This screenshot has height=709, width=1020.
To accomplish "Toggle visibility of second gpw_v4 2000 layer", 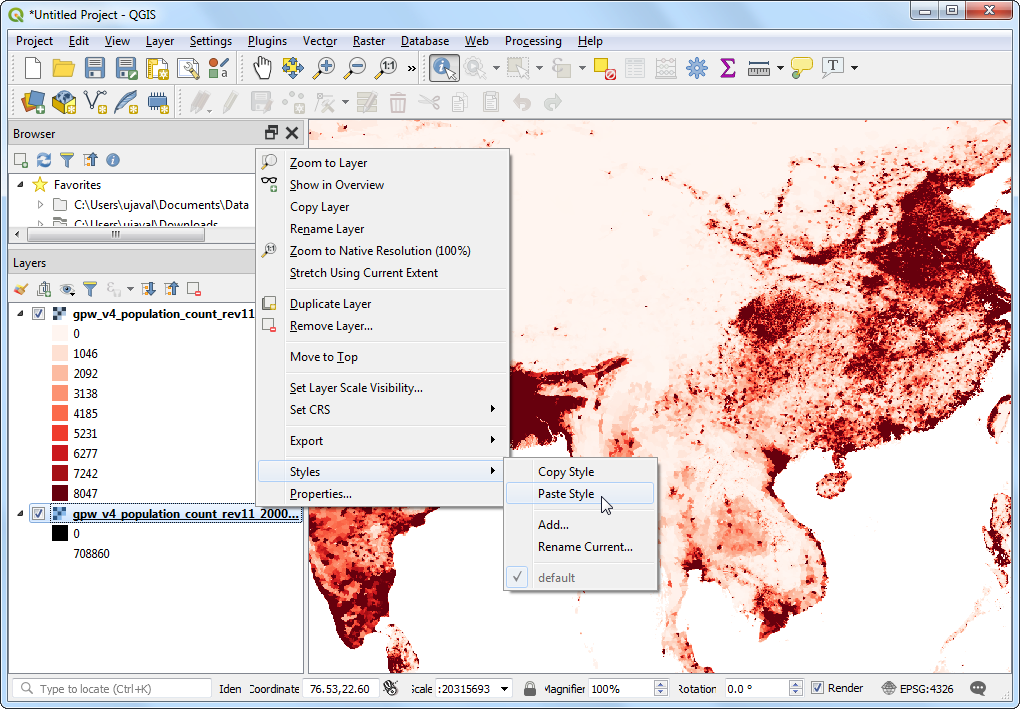I will pyautogui.click(x=38, y=513).
